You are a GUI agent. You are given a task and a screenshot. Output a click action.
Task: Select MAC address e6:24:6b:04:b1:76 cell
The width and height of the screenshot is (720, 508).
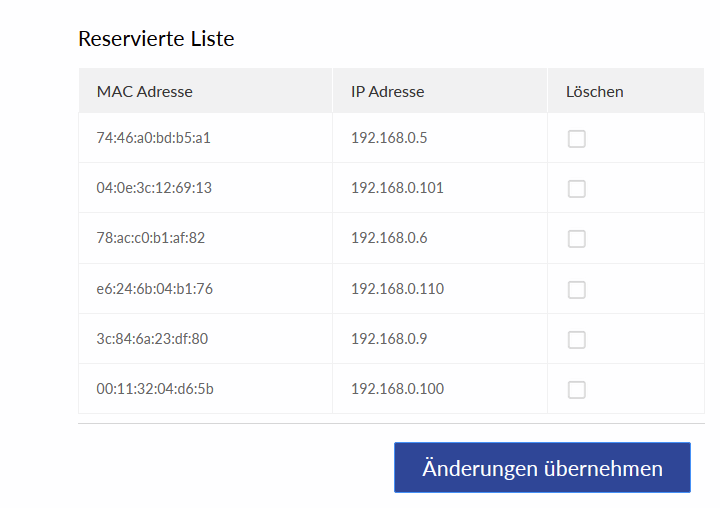[x=154, y=289]
